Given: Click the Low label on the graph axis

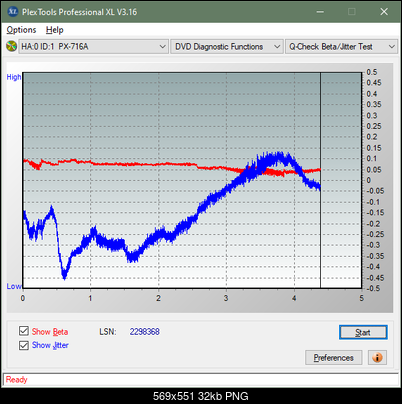Looking at the screenshot, I should (14, 286).
